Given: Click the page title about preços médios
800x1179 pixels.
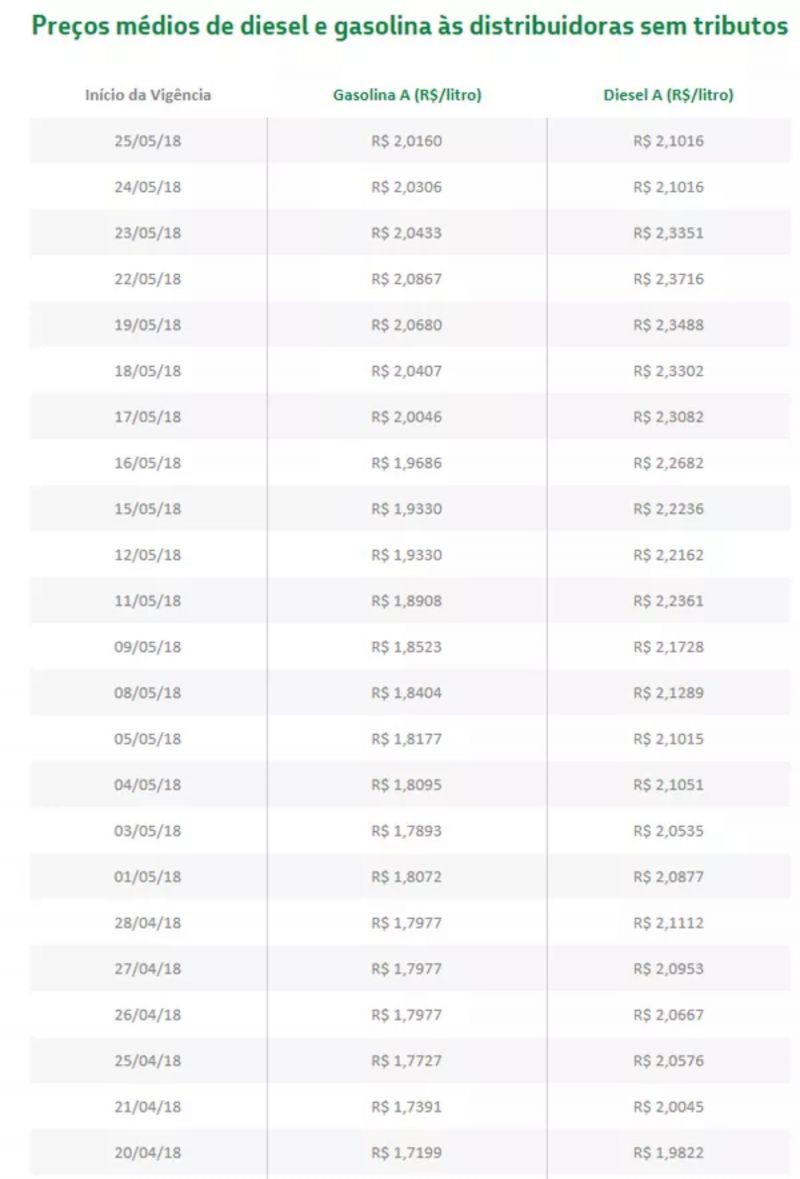Looking at the screenshot, I should point(409,27).
